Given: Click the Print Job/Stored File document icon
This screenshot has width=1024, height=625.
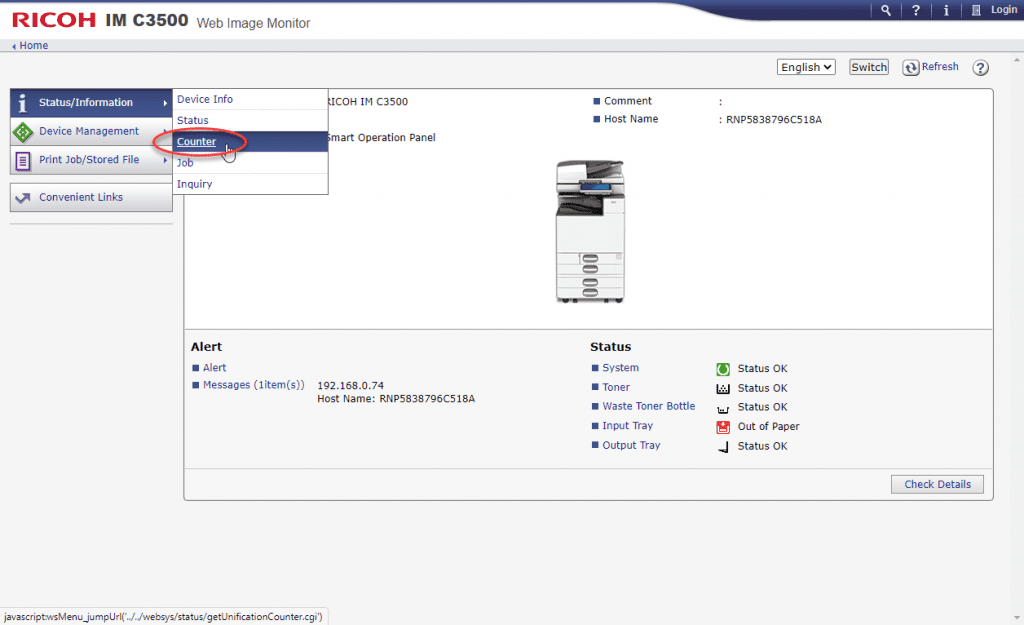Looking at the screenshot, I should pyautogui.click(x=23, y=161).
